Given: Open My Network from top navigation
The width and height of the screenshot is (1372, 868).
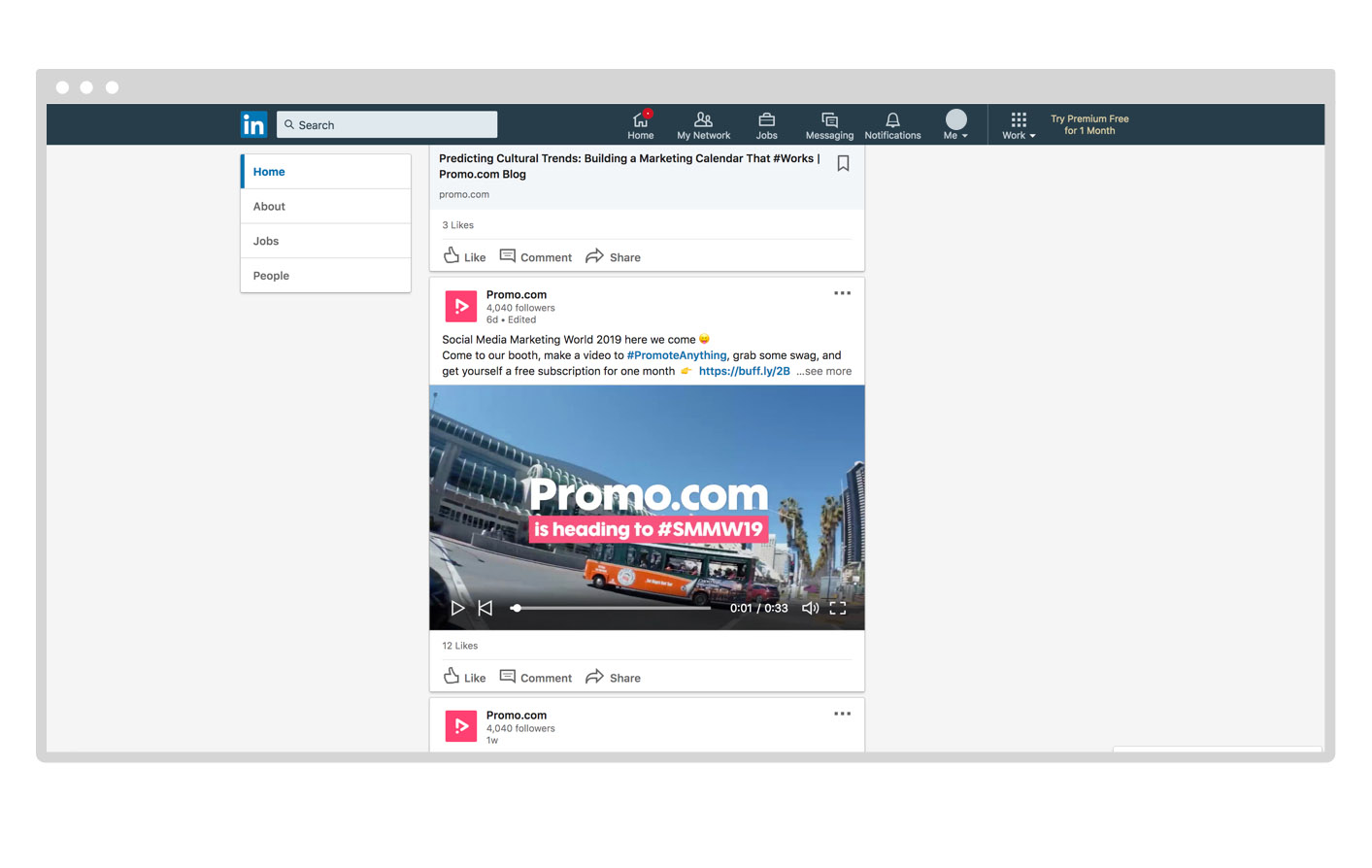Looking at the screenshot, I should pyautogui.click(x=703, y=124).
